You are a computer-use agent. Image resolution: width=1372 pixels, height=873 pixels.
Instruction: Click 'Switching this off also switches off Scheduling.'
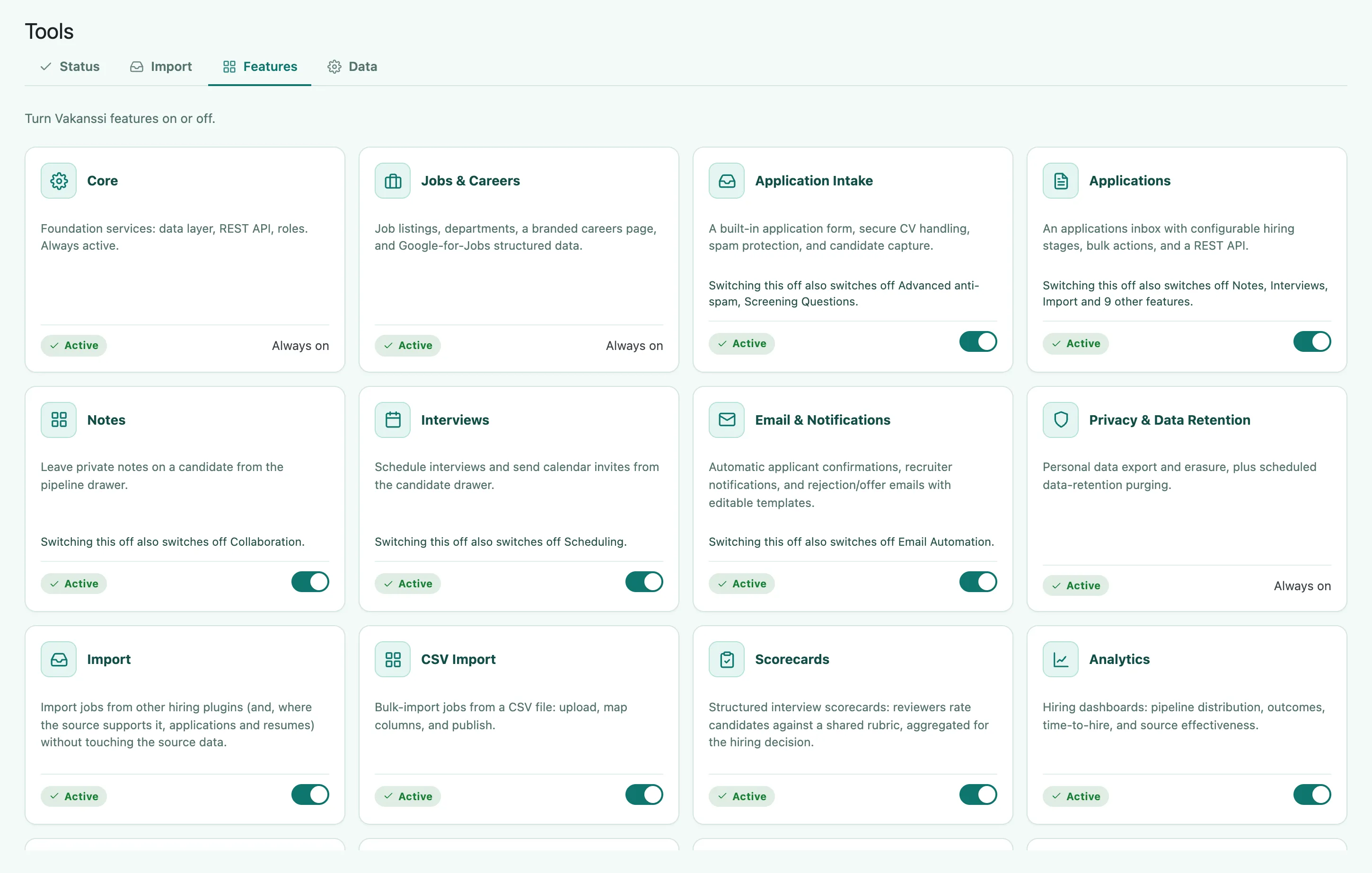500,541
